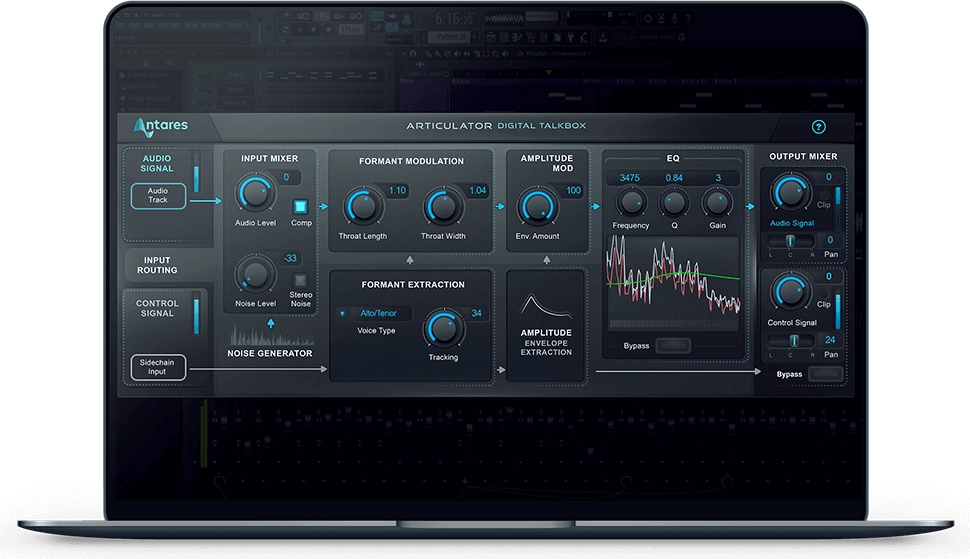Click the Audio Signal input level meter
The width and height of the screenshot is (970, 559).
tap(197, 171)
